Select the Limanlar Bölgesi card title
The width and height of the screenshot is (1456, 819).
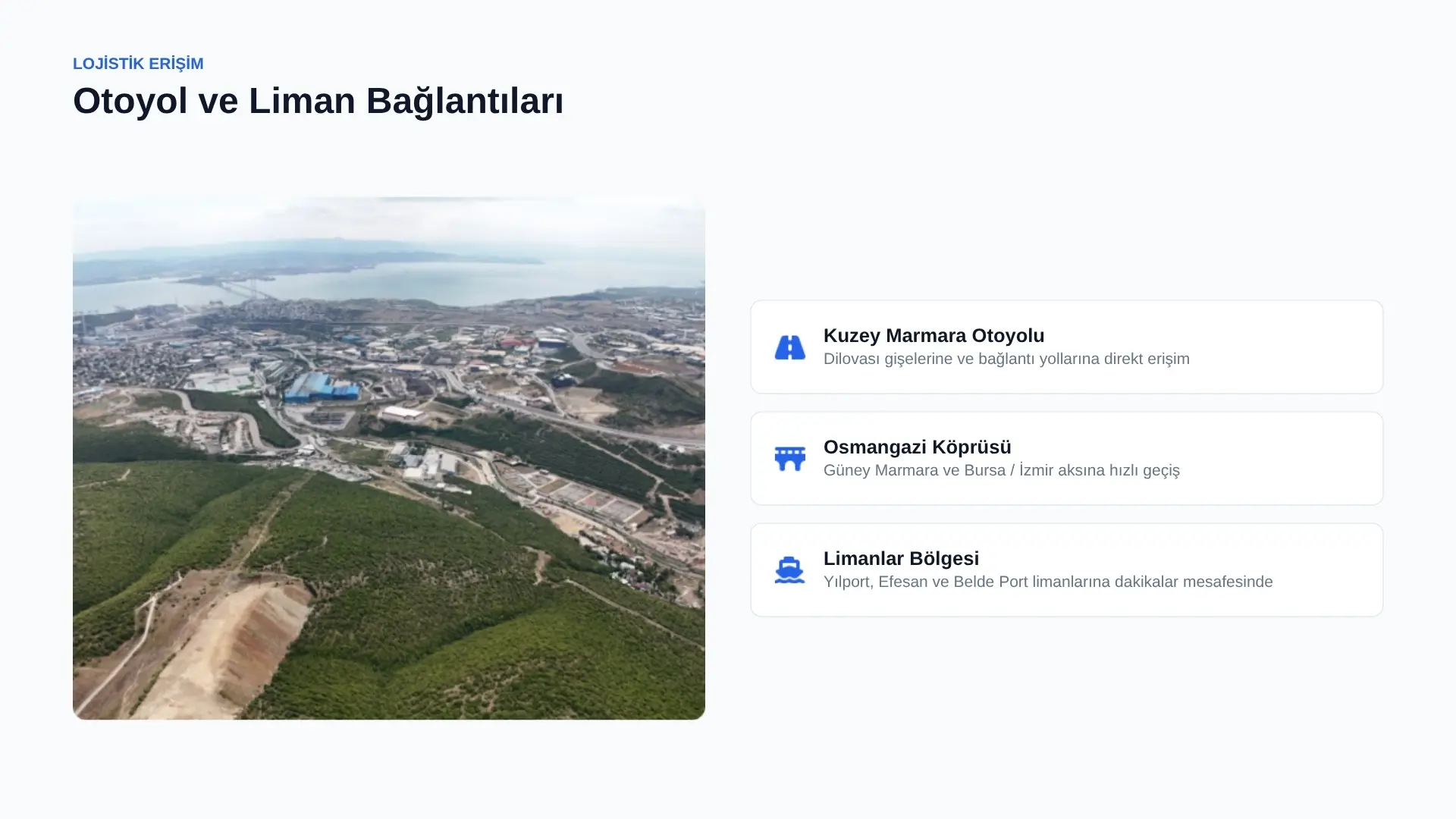tap(901, 558)
